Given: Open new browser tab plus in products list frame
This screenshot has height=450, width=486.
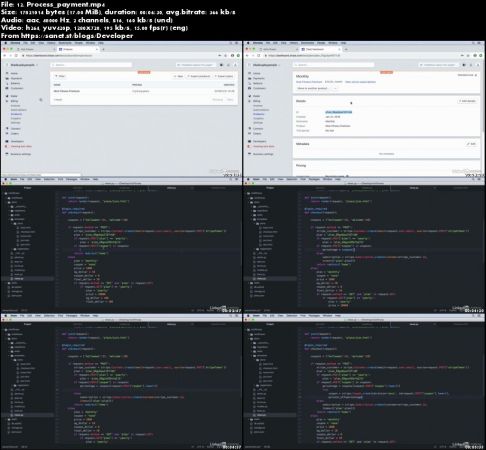Looking at the screenshot, I should pos(103,49).
